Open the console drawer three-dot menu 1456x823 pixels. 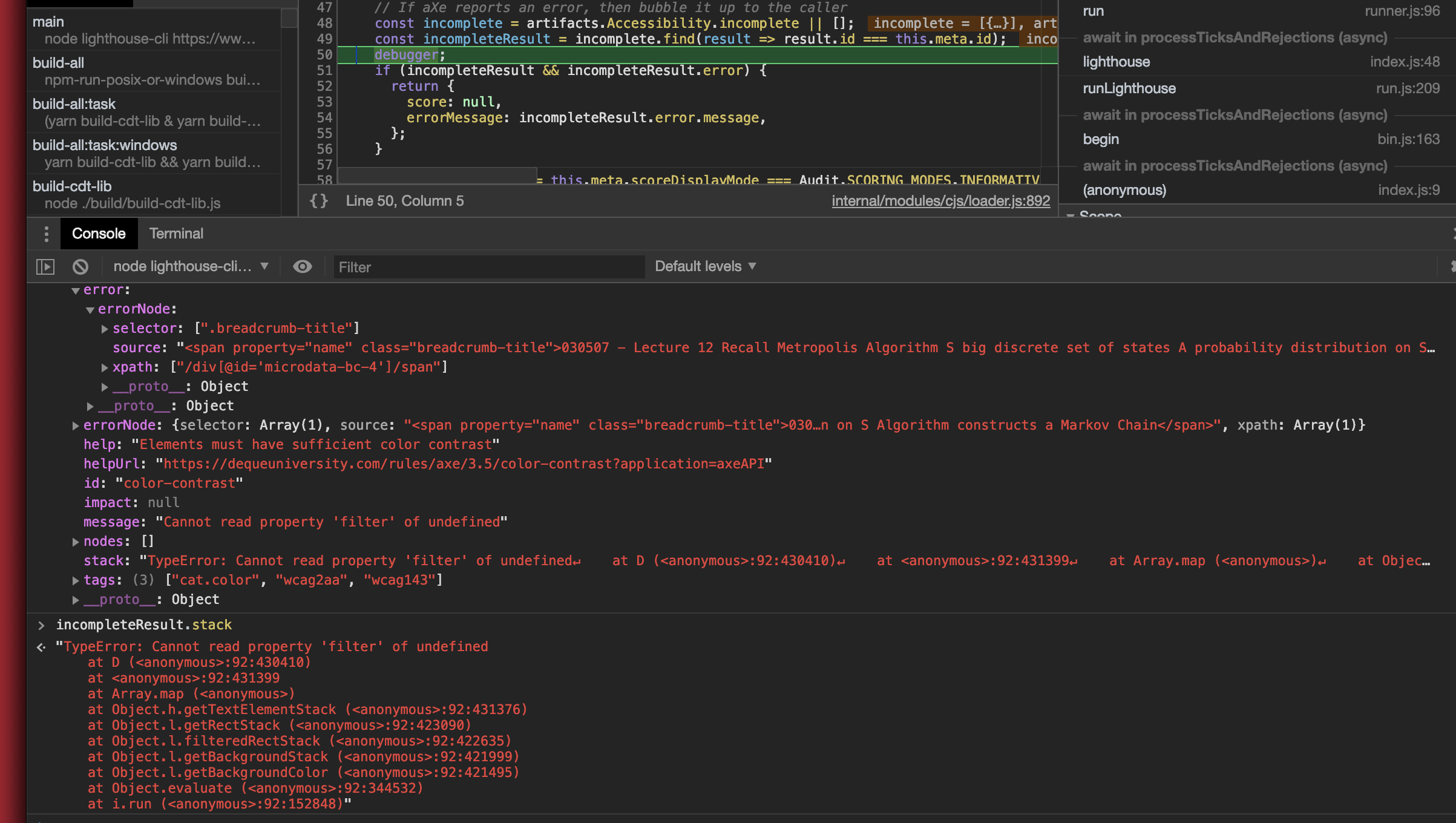[x=47, y=234]
